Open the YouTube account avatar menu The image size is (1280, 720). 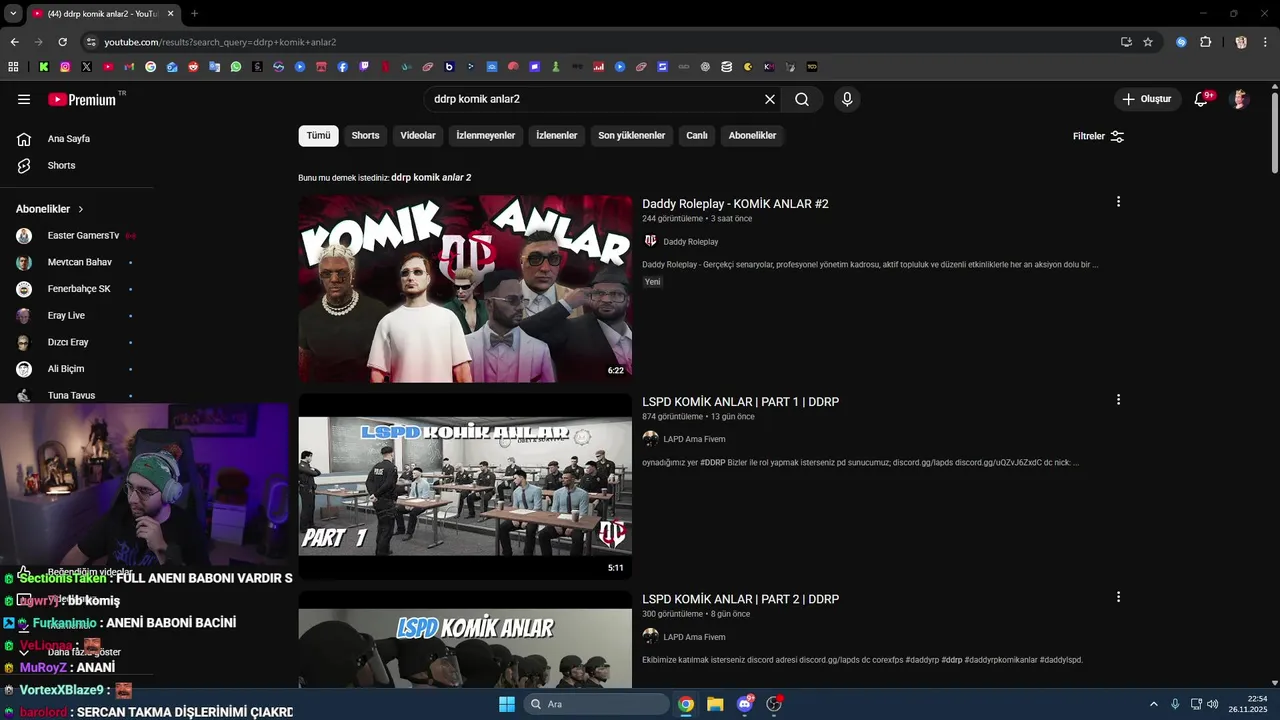click(1240, 99)
